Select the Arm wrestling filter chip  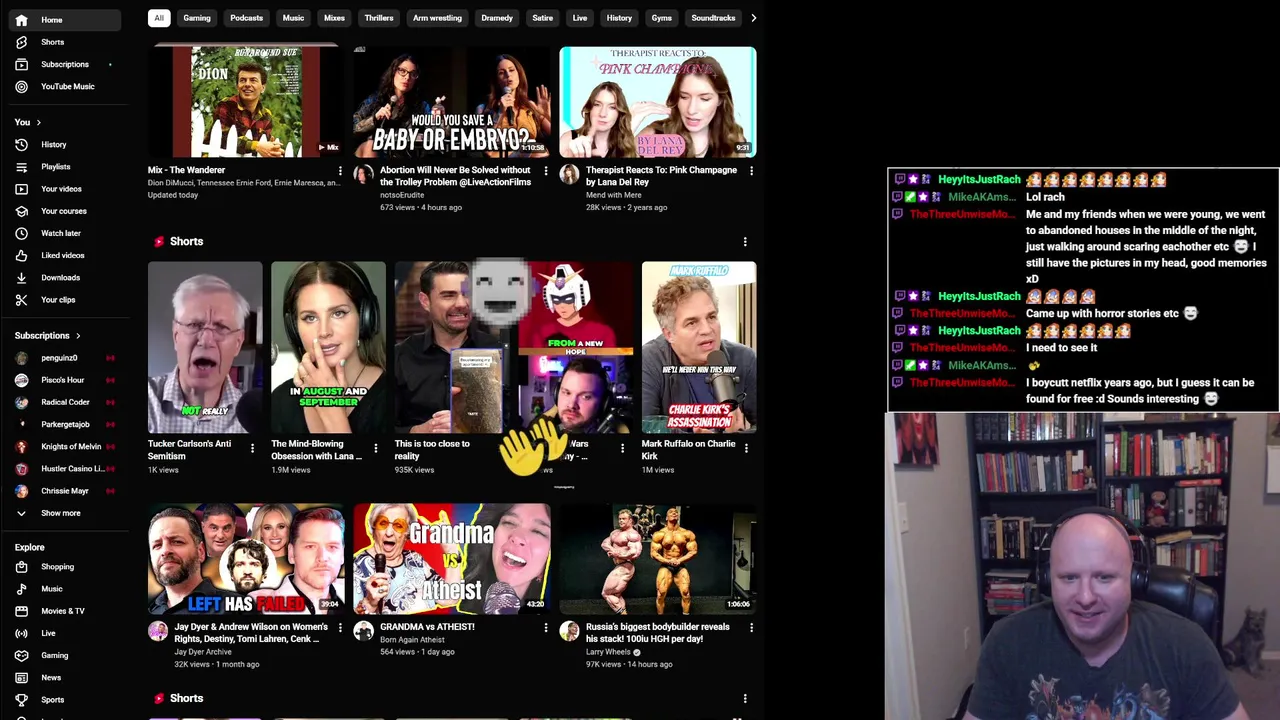(x=437, y=18)
